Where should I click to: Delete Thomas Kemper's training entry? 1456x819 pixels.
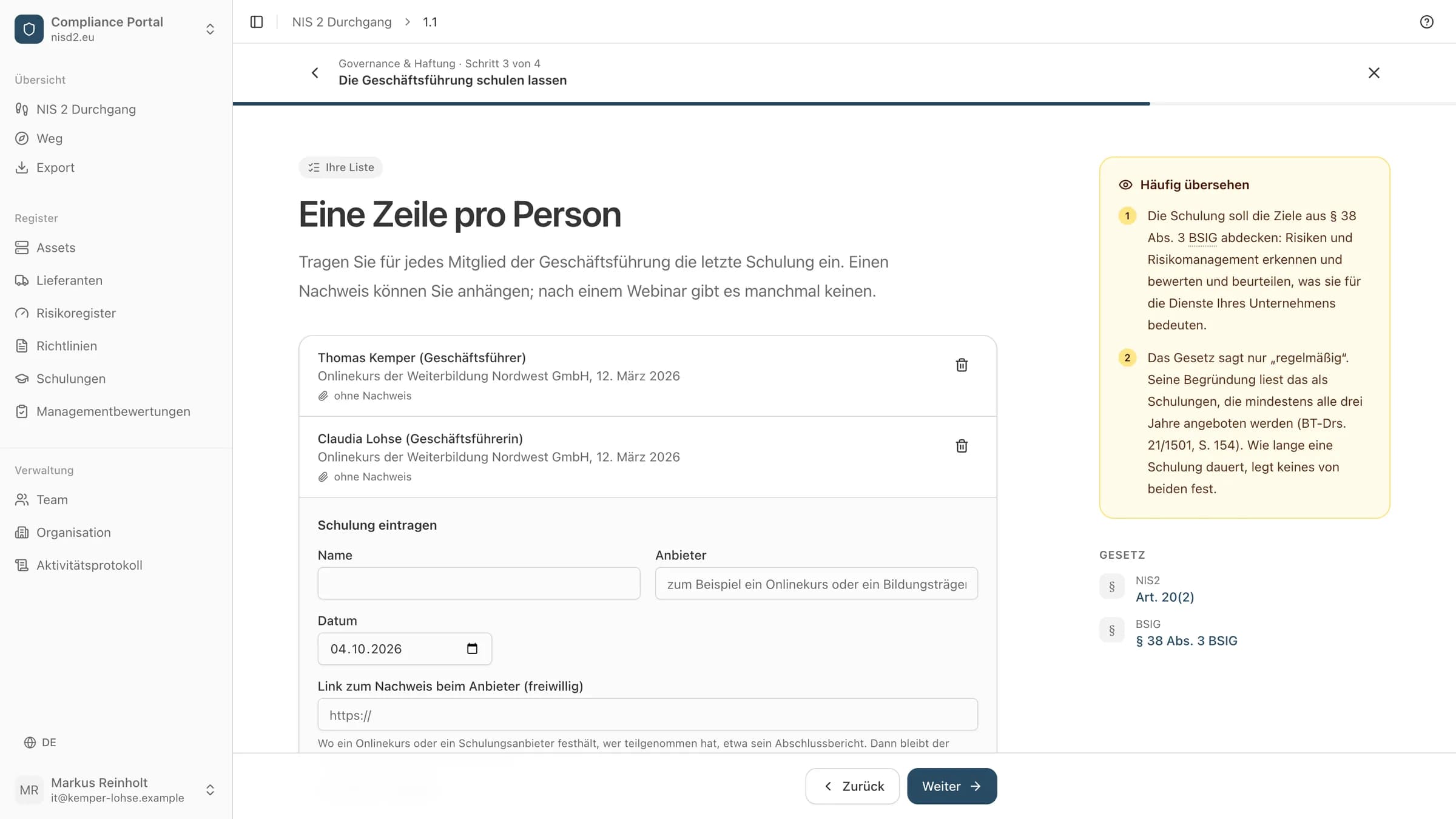(962, 365)
